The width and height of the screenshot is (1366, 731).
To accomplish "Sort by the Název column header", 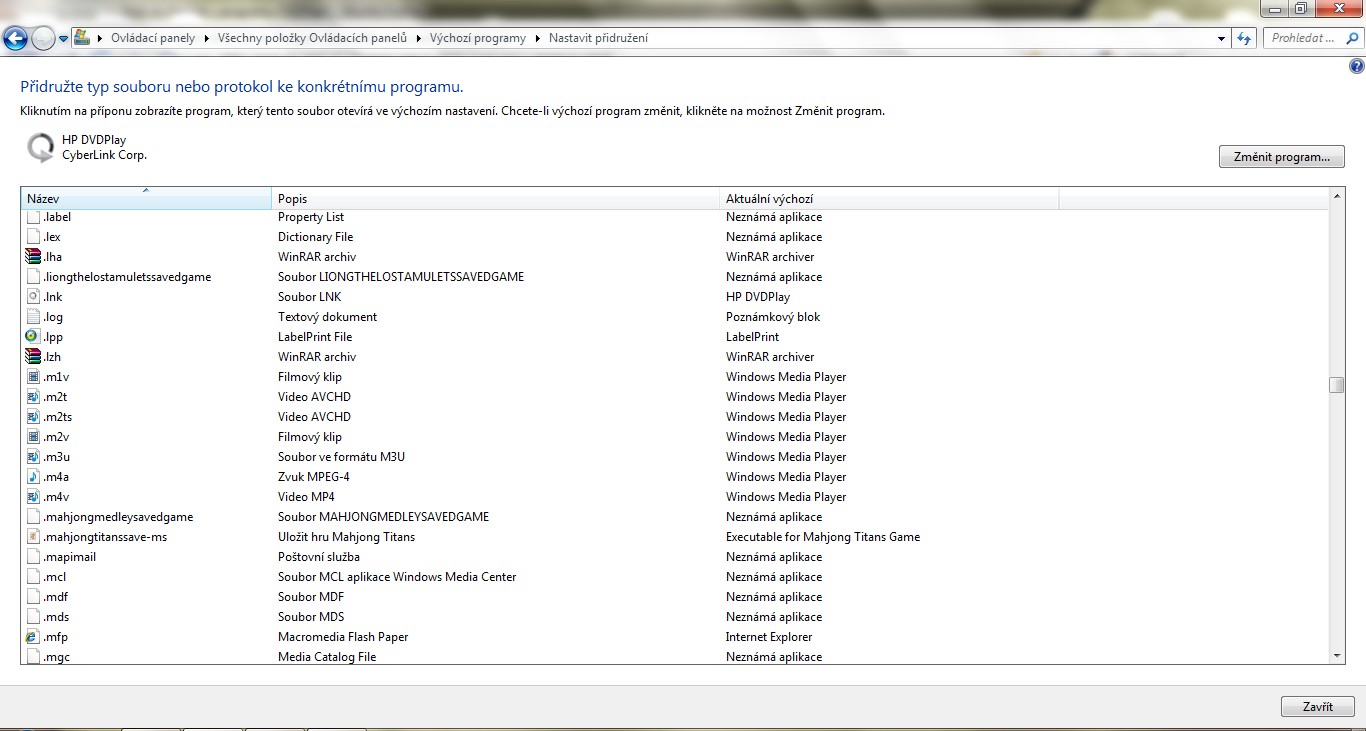I will (x=146, y=198).
